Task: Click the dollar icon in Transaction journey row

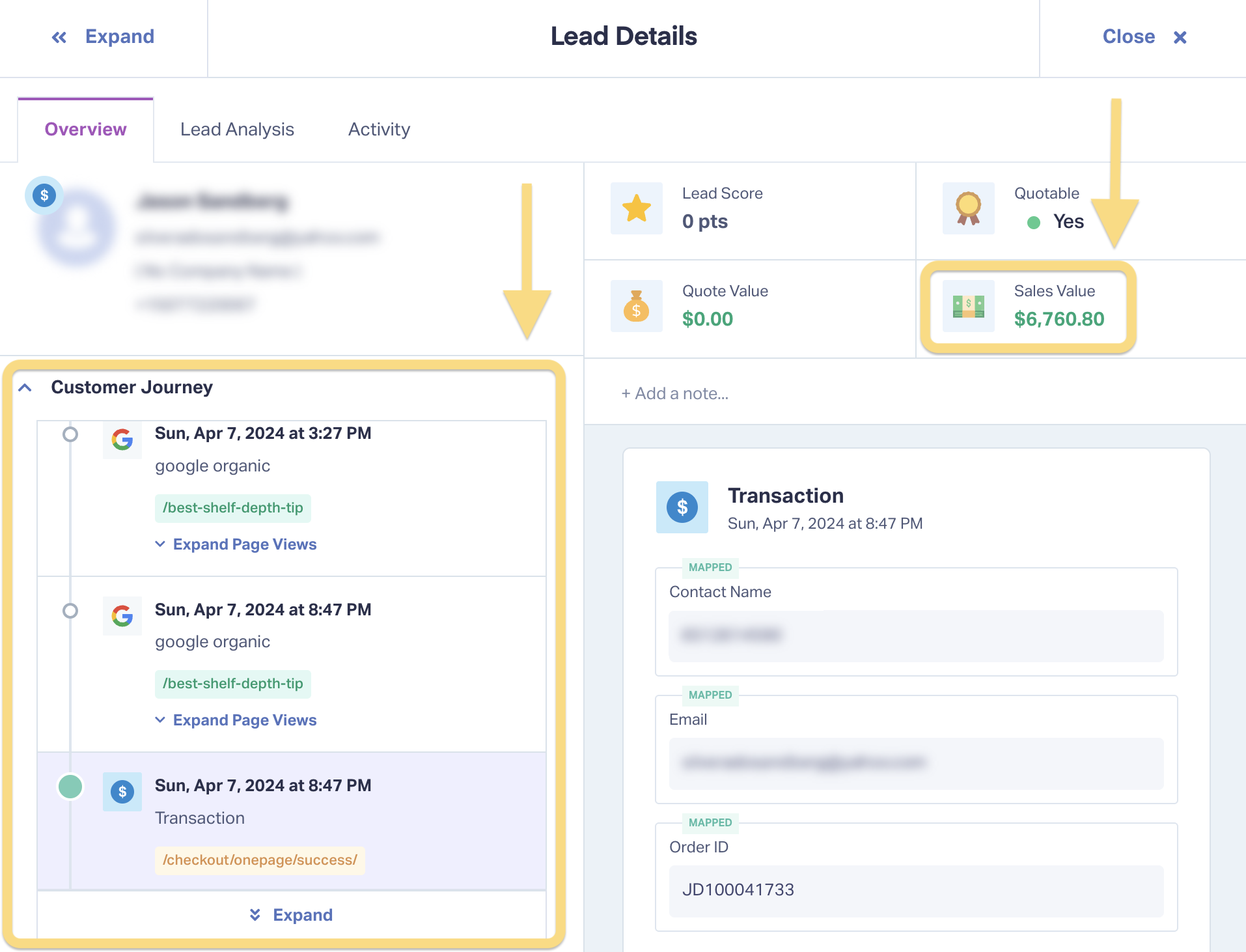Action: tap(122, 792)
